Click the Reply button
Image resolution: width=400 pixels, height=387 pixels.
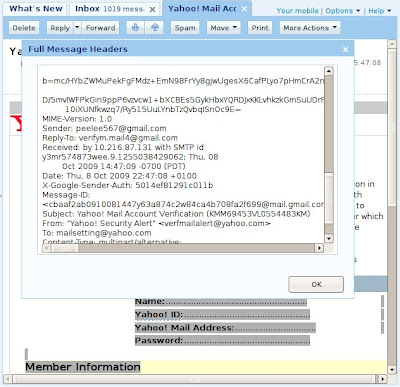[60, 28]
